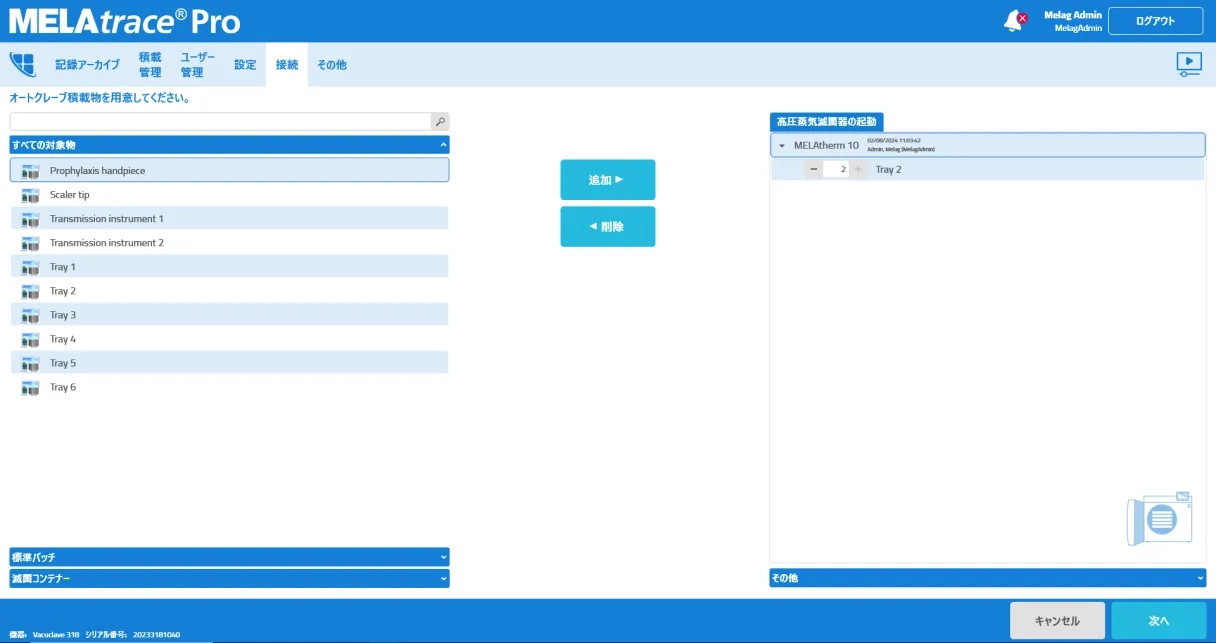Click the Transmission instrument 1 icon
This screenshot has height=643, width=1216.
point(30,219)
